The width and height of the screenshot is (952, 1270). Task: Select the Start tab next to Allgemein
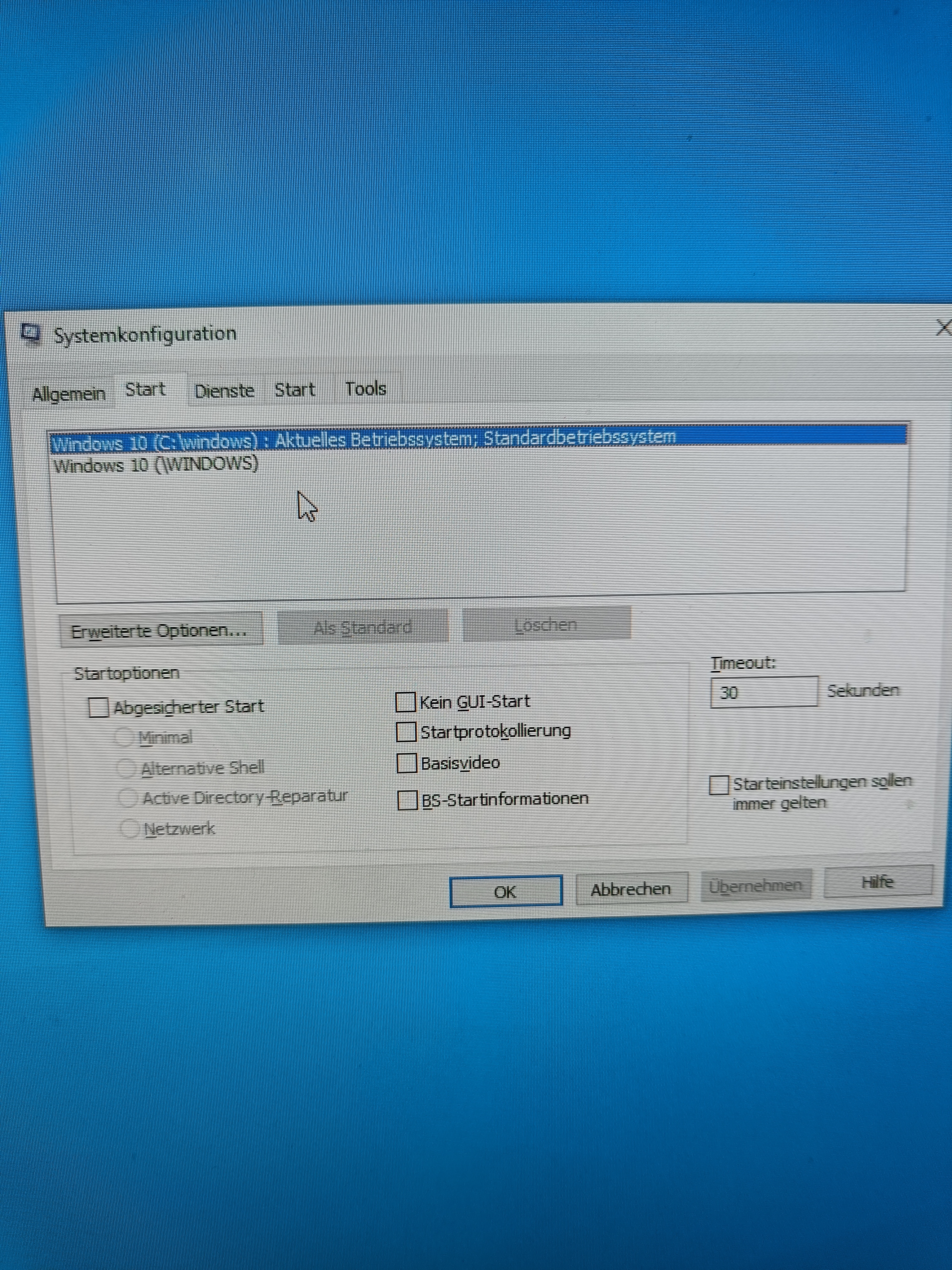point(146,390)
